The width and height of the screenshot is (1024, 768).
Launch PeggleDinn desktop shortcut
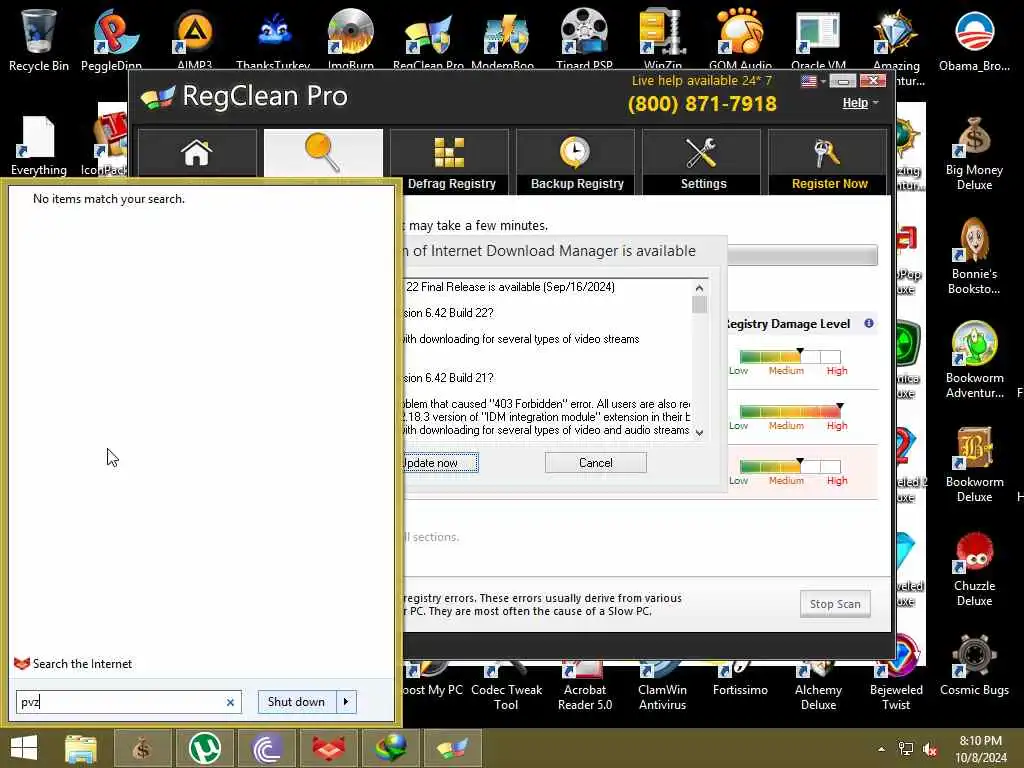112,39
